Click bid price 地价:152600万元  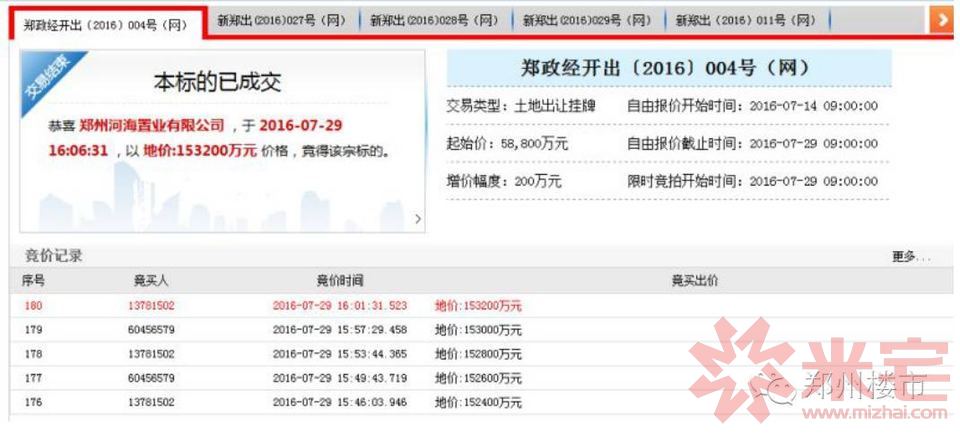[478, 379]
